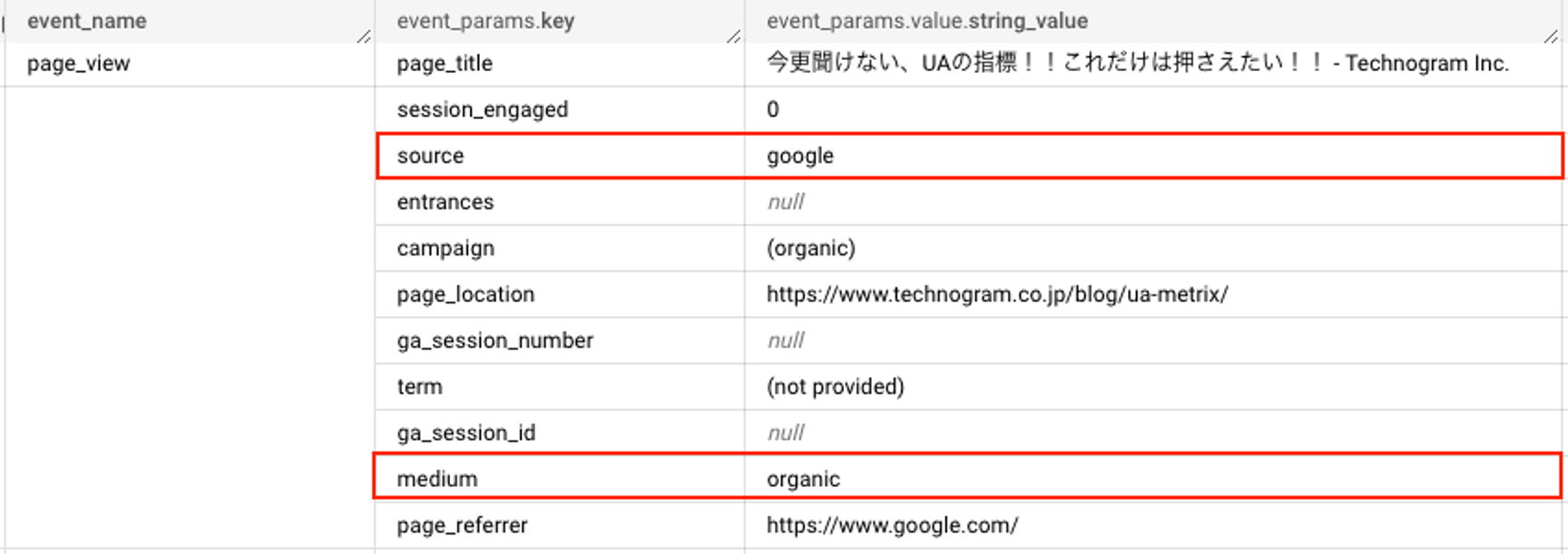1568x554 pixels.
Task: Select the page_title key cell
Action: 560,64
